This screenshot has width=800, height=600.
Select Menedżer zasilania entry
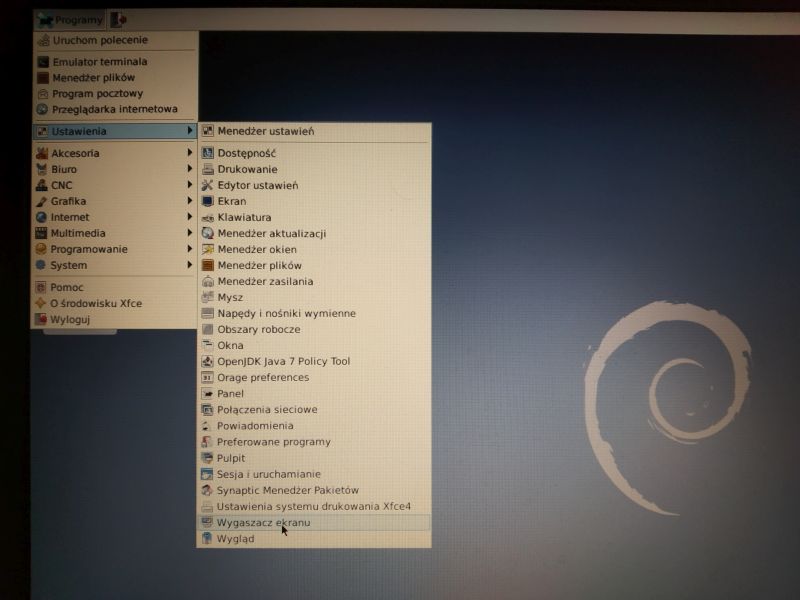coord(264,281)
